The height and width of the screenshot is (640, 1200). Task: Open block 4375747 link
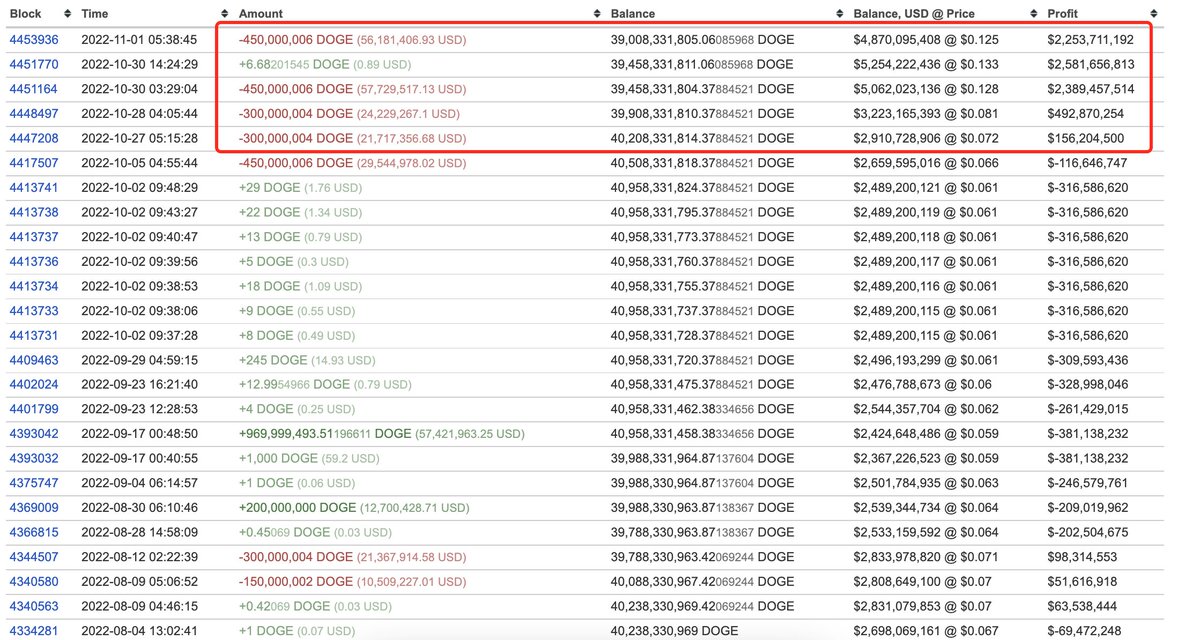click(x=34, y=483)
